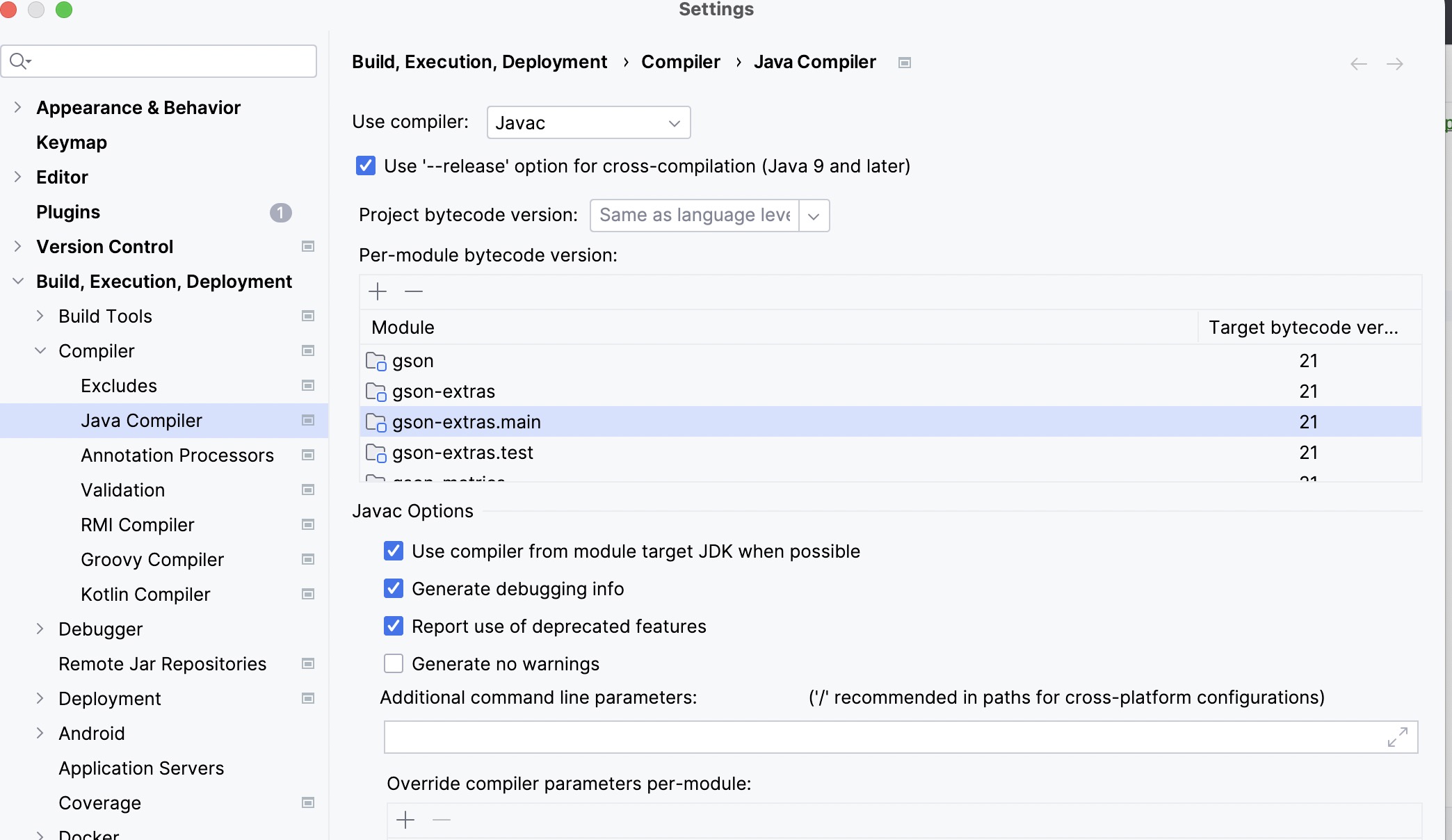The height and width of the screenshot is (840, 1452).
Task: Open Kotlin Compiler settings page
Action: [145, 594]
